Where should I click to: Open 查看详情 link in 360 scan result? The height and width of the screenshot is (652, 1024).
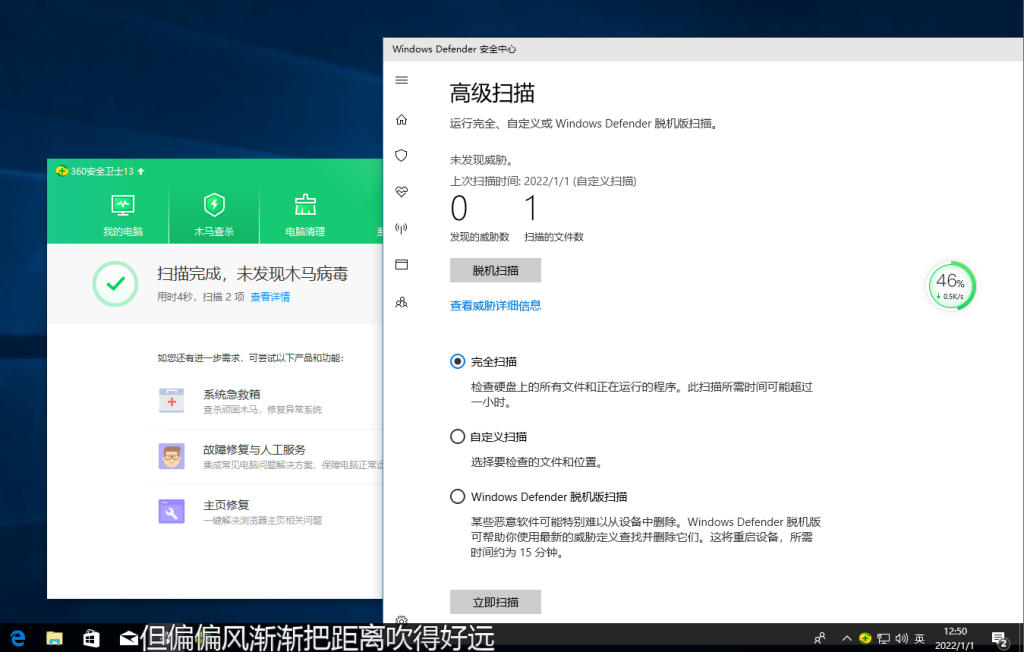(x=270, y=297)
